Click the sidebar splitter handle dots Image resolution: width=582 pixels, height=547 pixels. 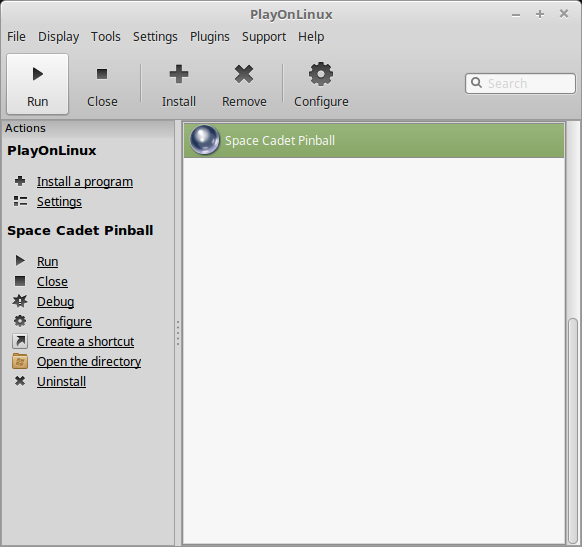[178, 333]
